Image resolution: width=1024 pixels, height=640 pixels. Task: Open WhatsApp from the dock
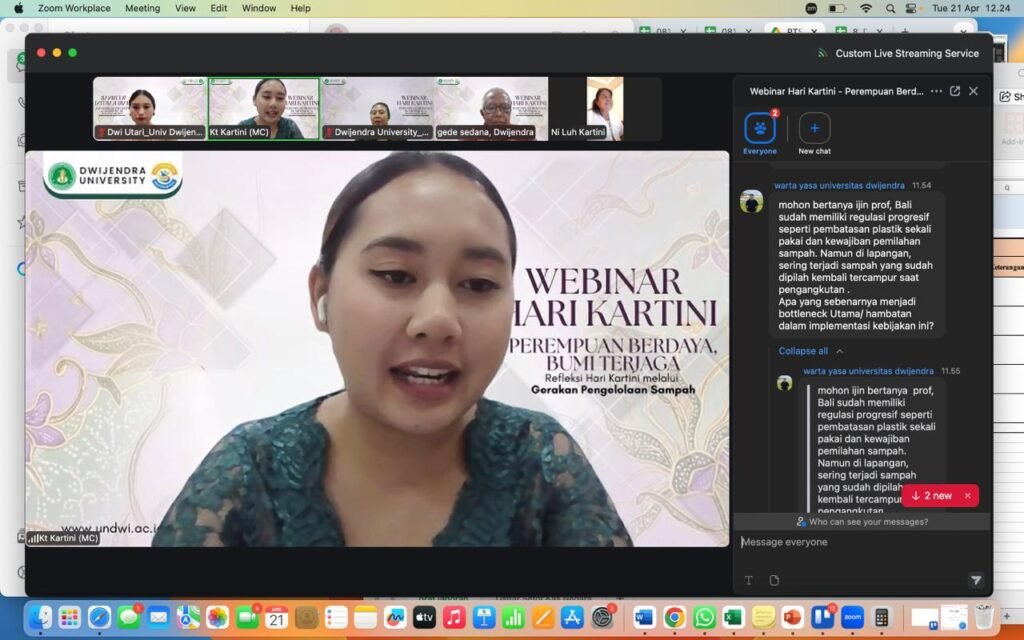pyautogui.click(x=705, y=617)
